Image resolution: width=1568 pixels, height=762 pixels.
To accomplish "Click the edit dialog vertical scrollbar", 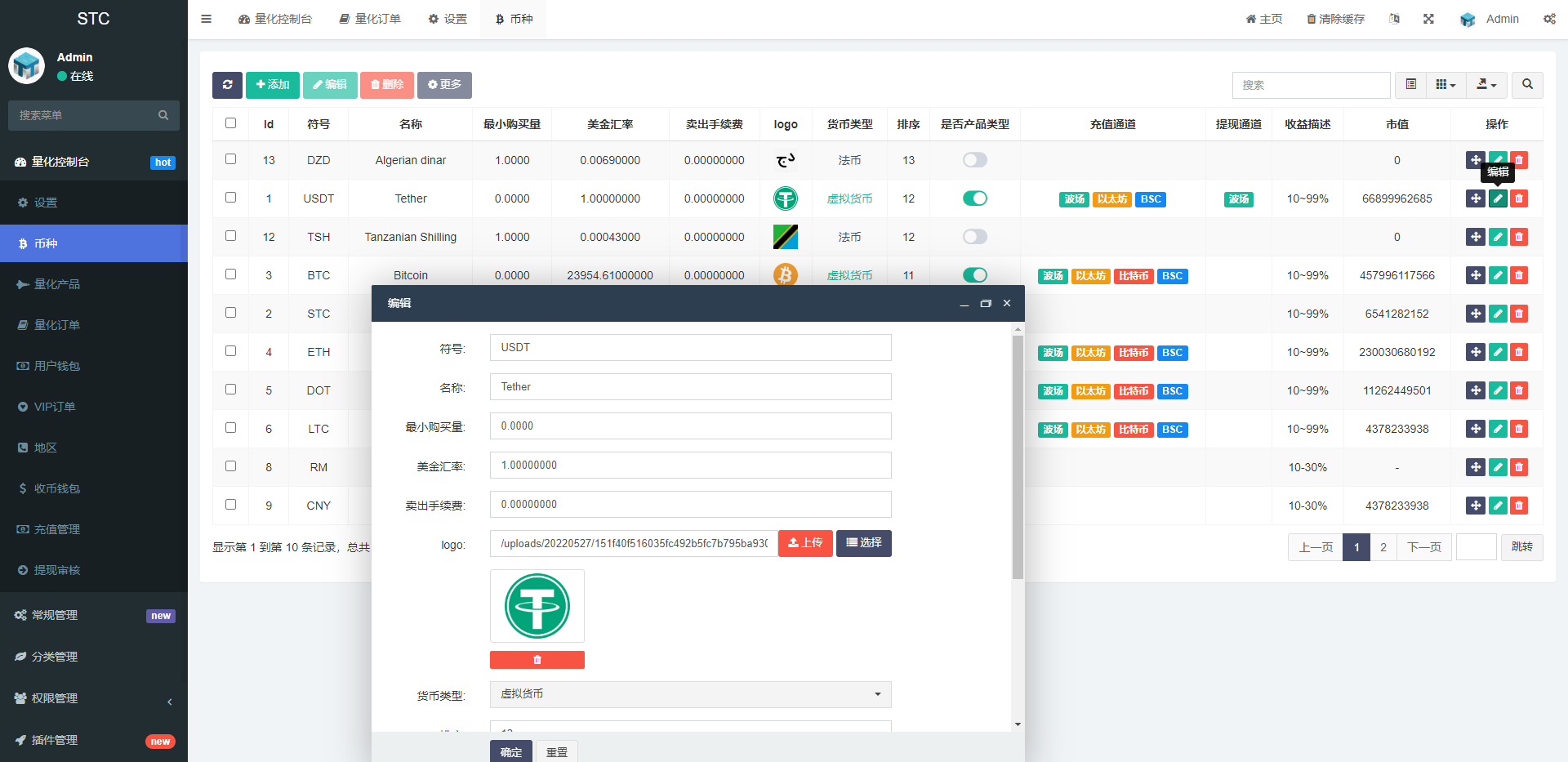I will (1018, 457).
